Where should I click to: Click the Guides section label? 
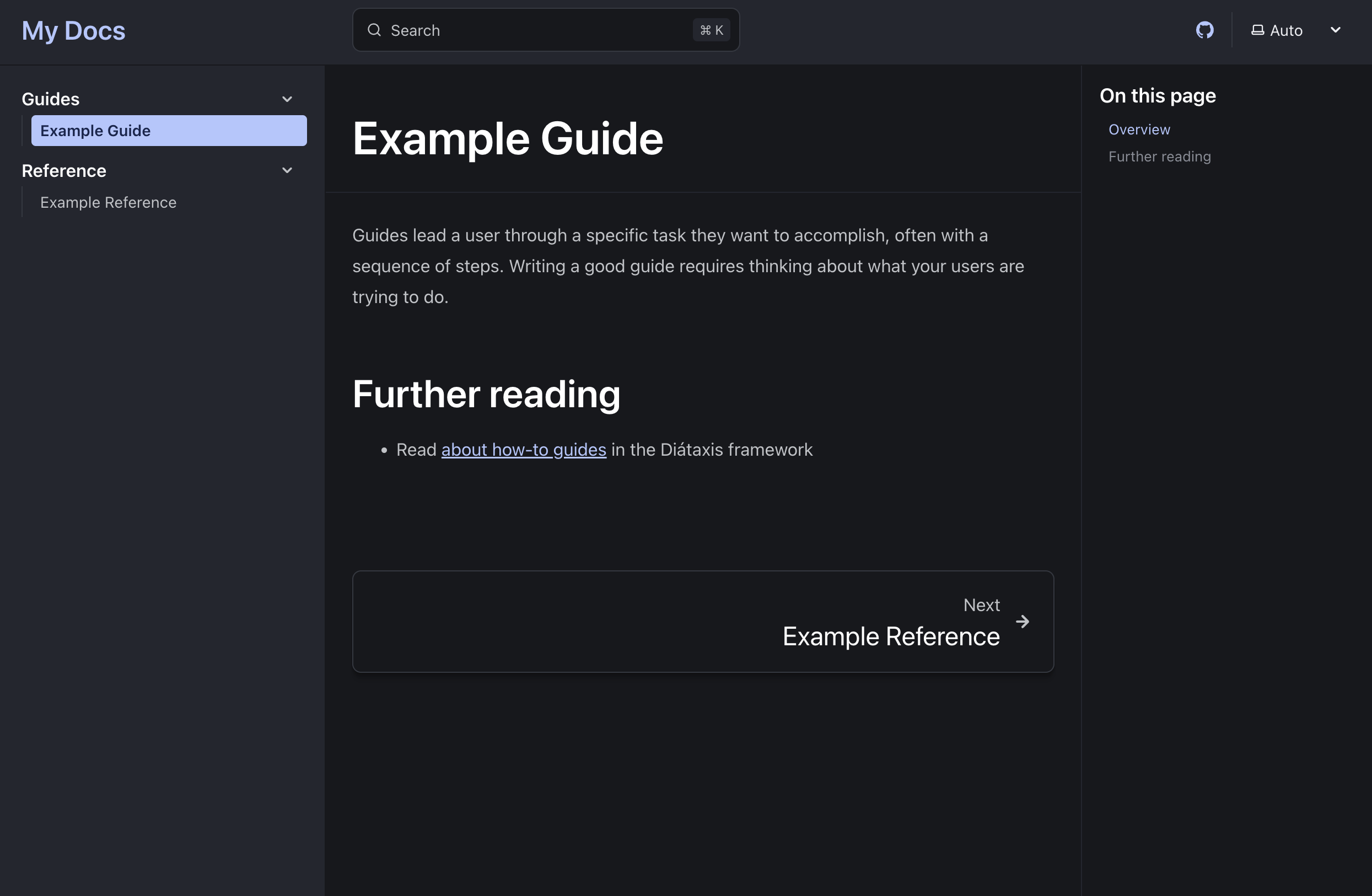click(x=51, y=99)
